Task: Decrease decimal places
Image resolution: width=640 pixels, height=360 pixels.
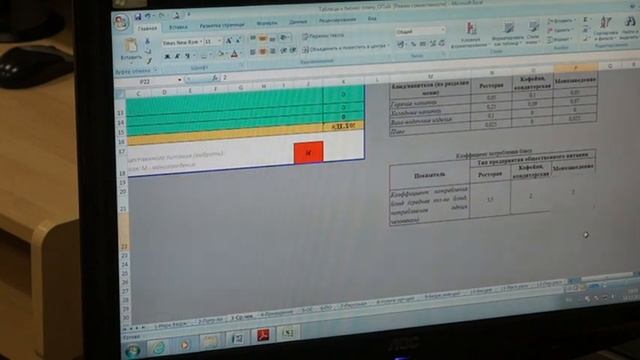Action: click(x=442, y=43)
